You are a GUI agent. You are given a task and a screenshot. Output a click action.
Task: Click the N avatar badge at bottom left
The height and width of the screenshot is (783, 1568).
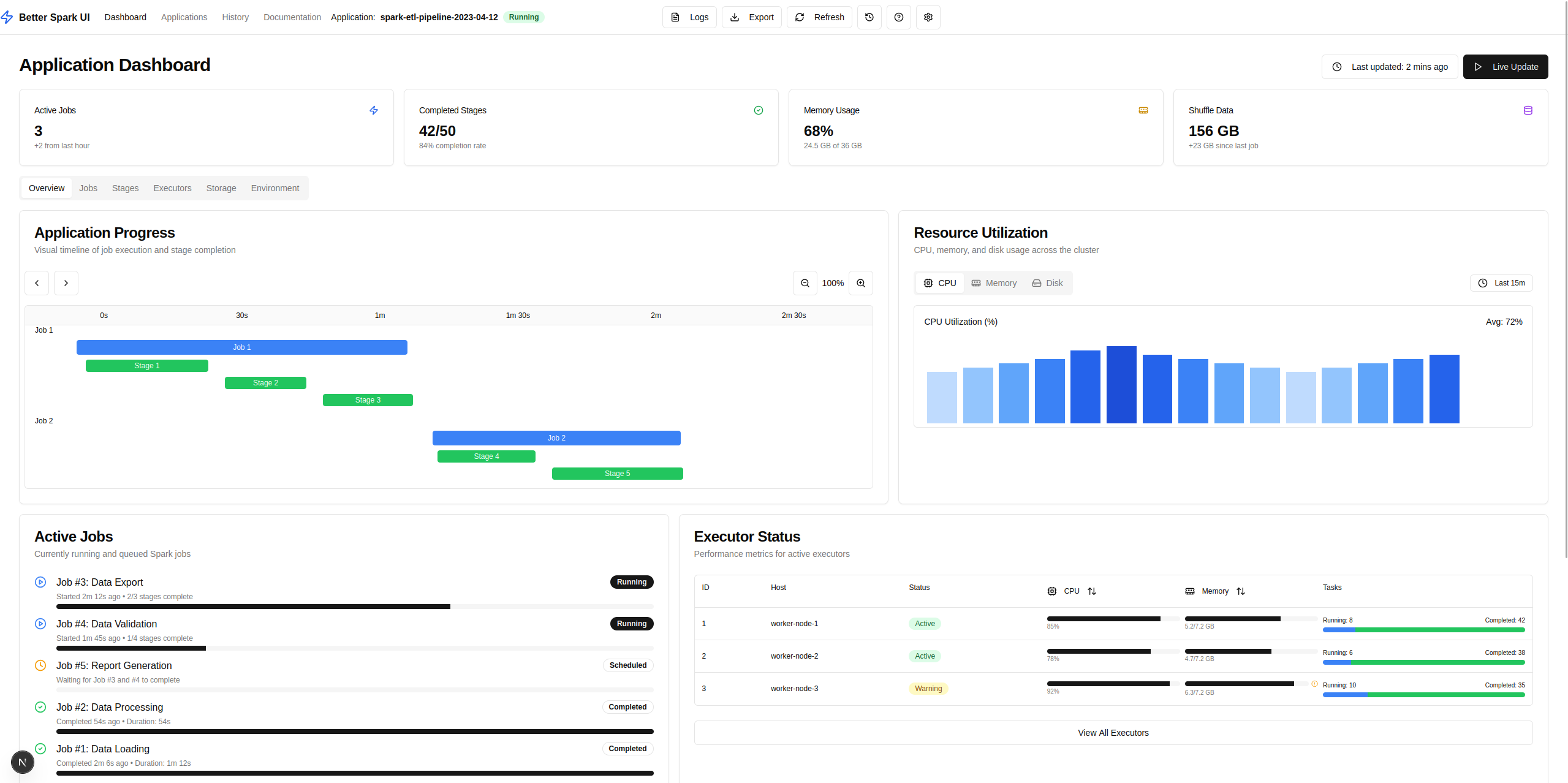click(23, 762)
